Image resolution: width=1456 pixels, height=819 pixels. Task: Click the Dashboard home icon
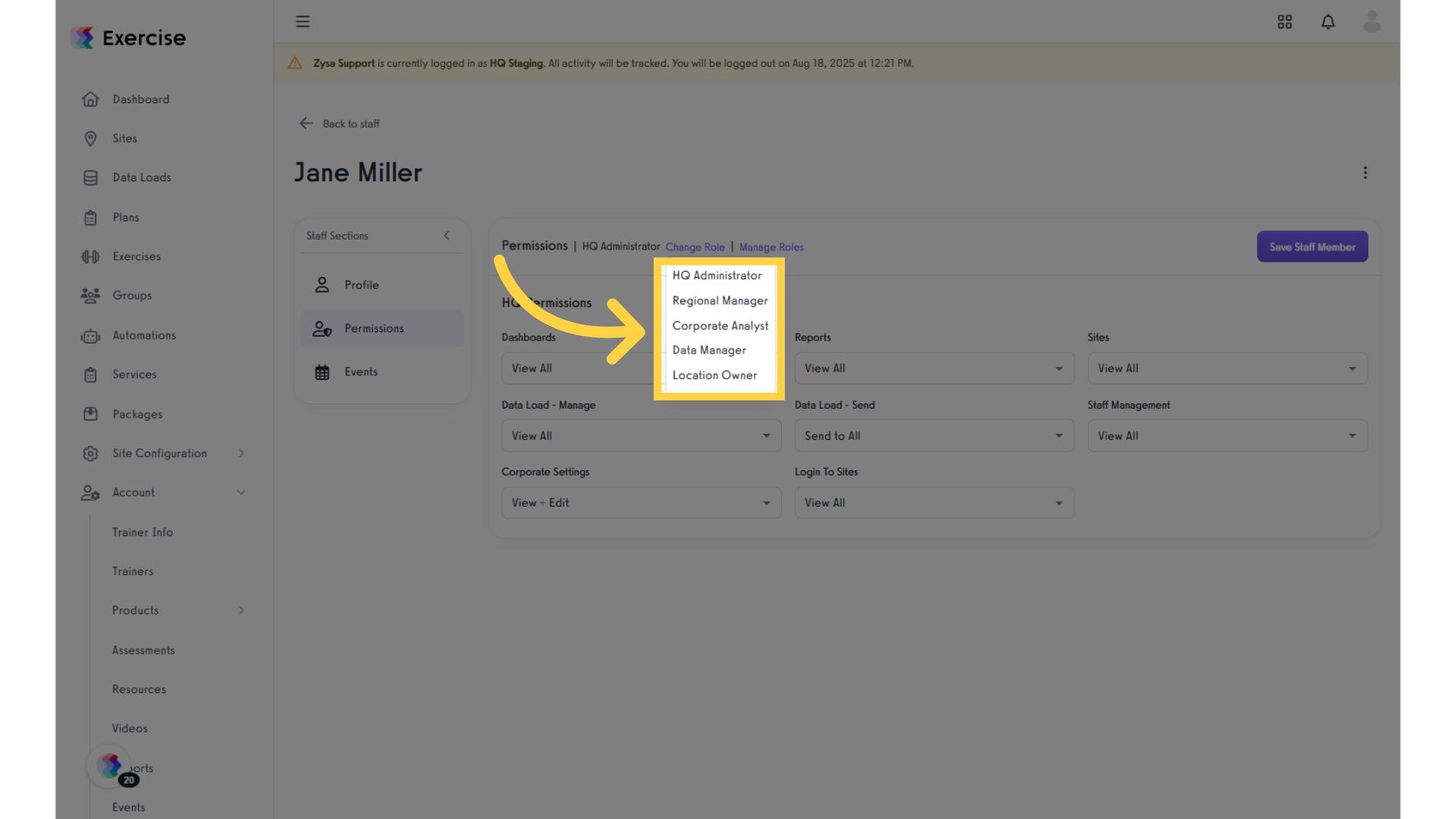click(90, 99)
